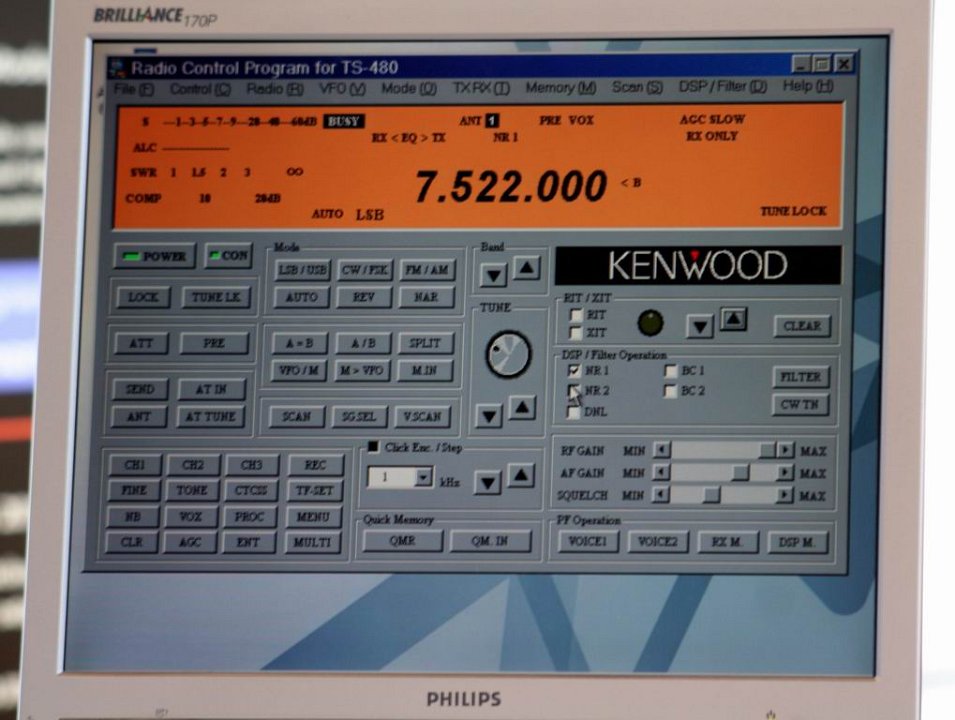Click the PROC button
Screen dimensions: 955x720
click(x=249, y=517)
